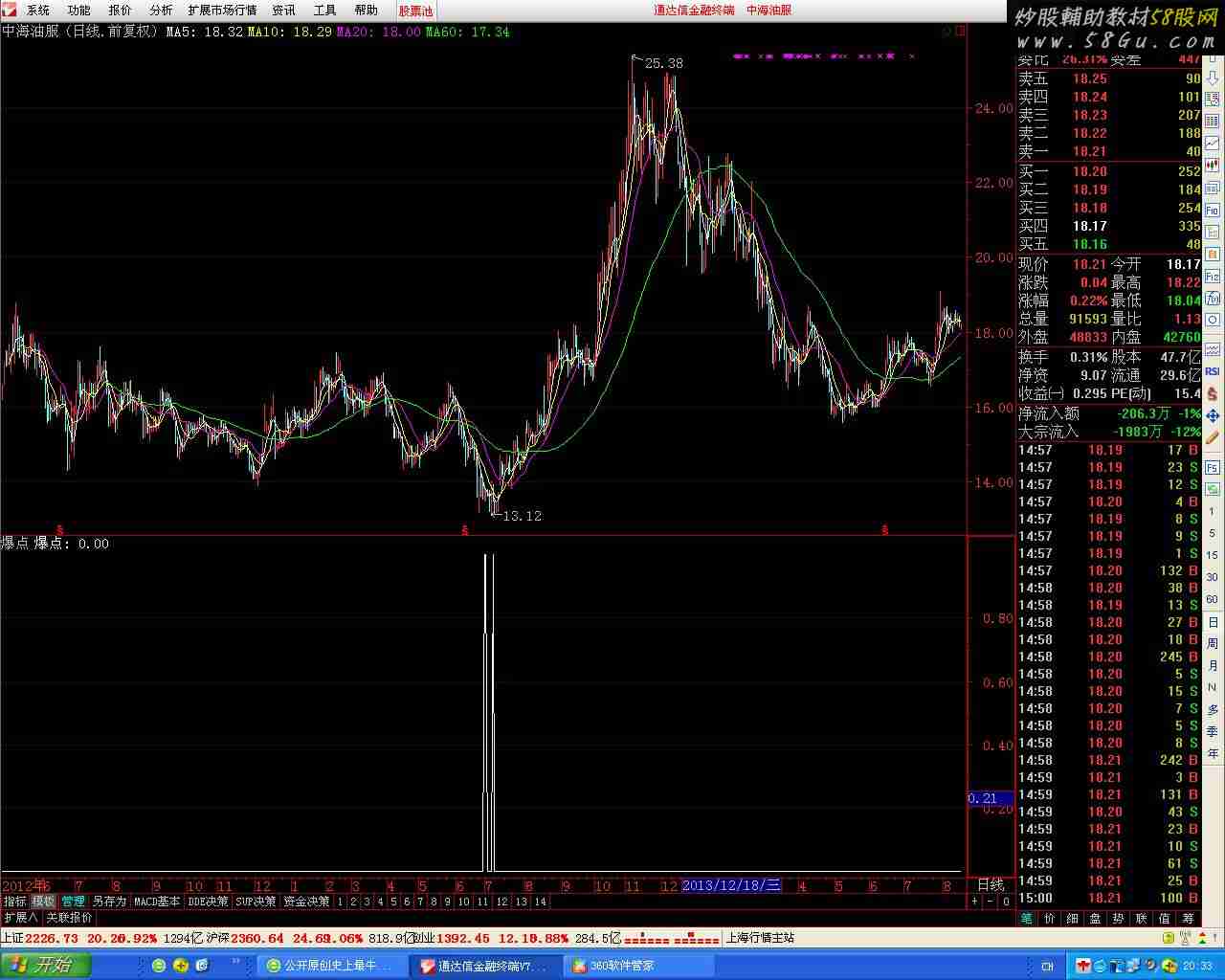
Task: Expand the 扩展∧ panel at bottom left
Action: coord(20,918)
